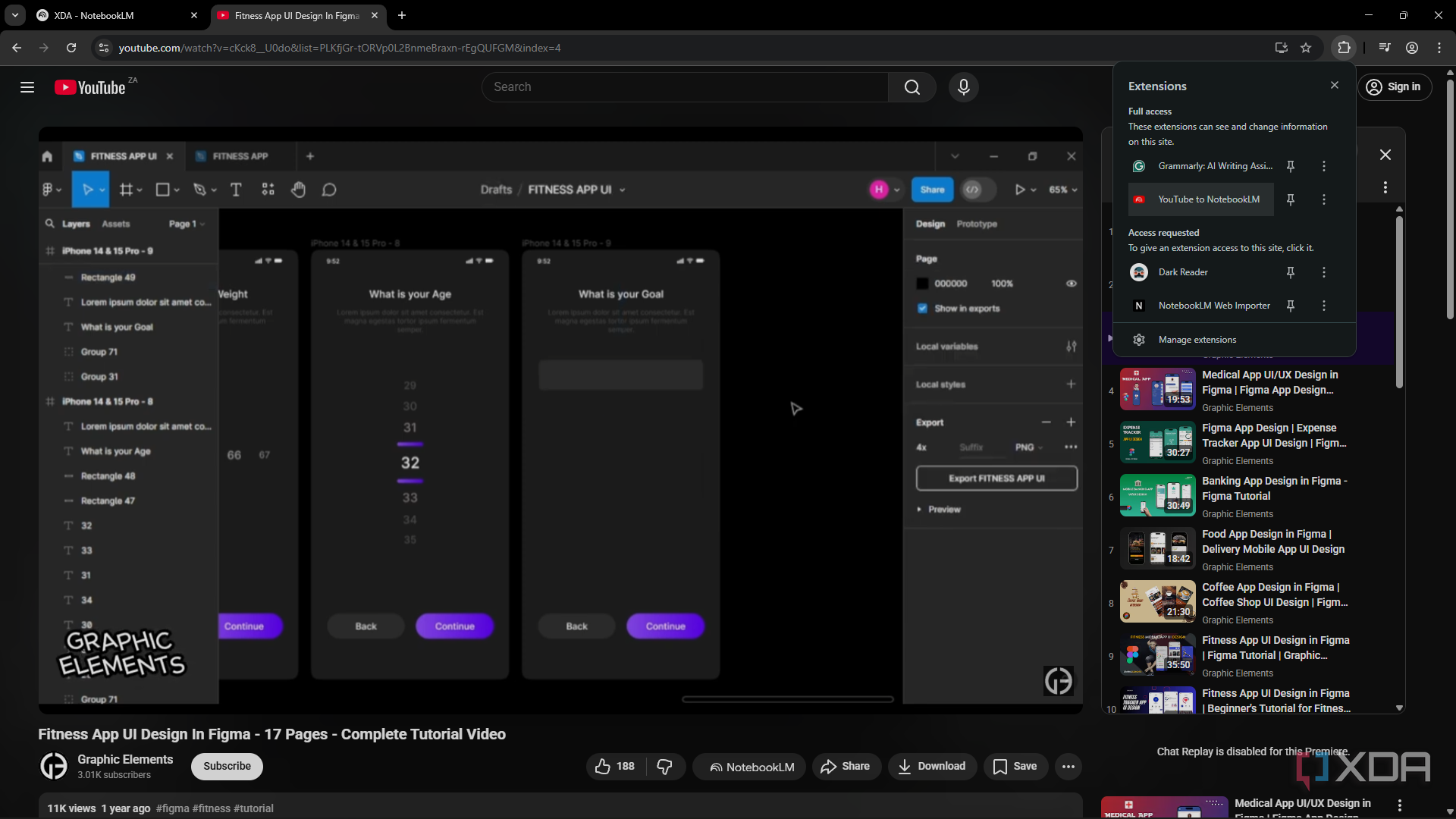Open more options for NotebookLM Web Importer
1456x819 pixels.
coord(1324,306)
